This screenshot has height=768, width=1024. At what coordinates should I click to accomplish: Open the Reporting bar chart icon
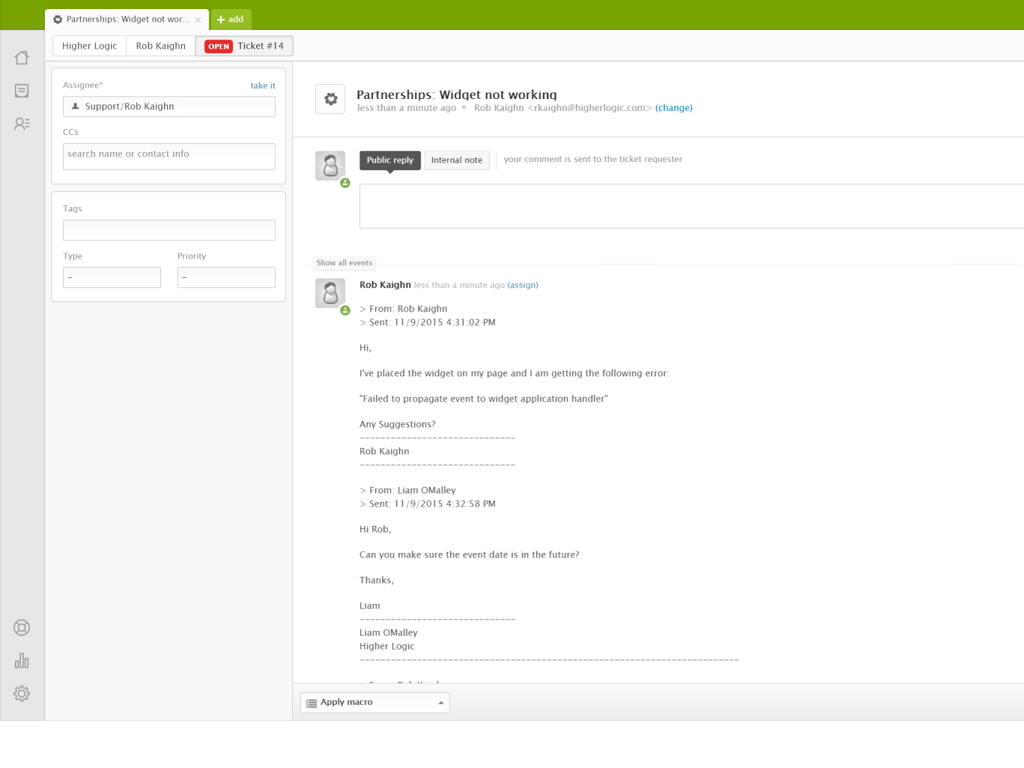tap(22, 661)
